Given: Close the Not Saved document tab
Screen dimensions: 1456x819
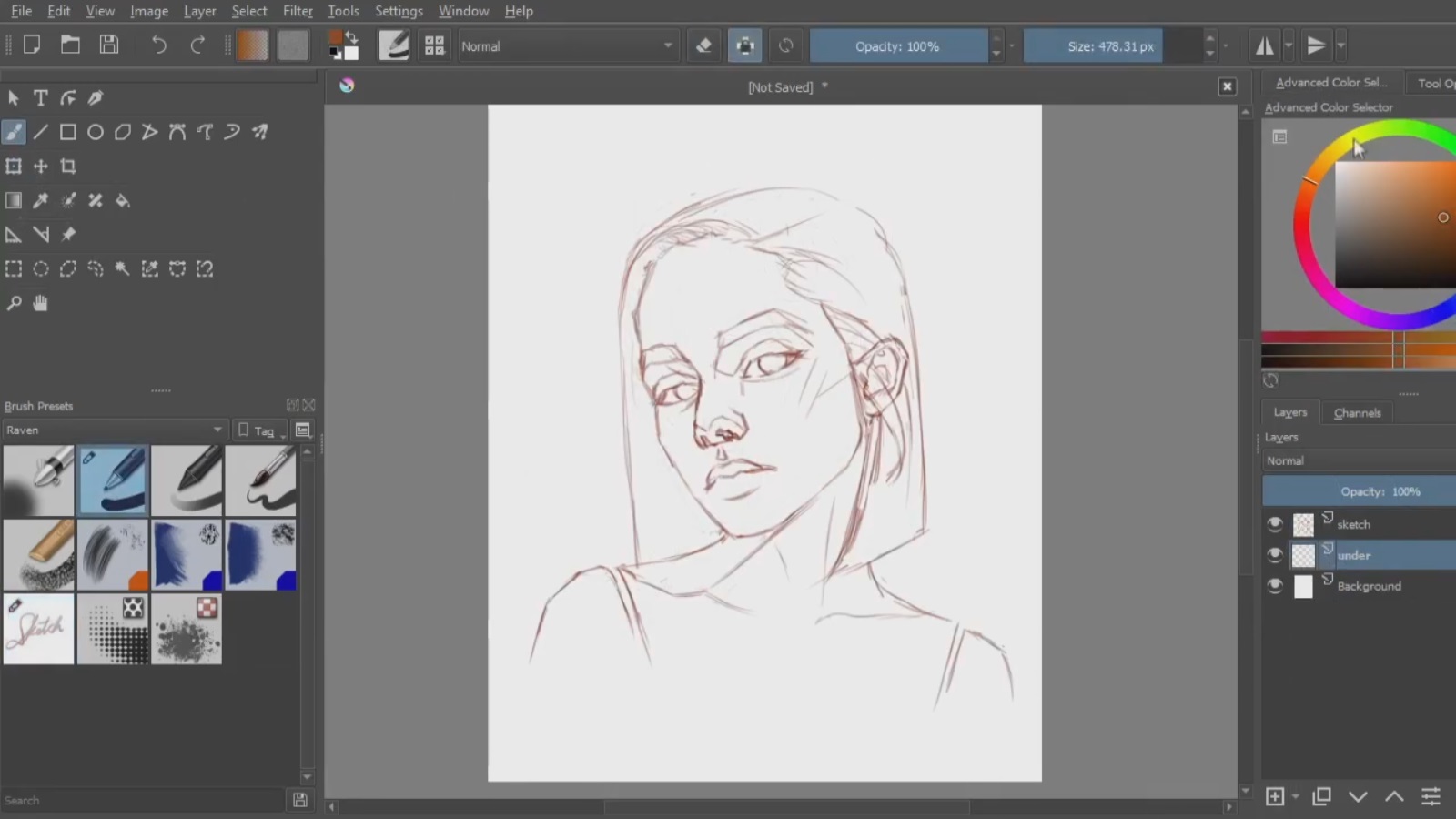Looking at the screenshot, I should pos(1227,86).
